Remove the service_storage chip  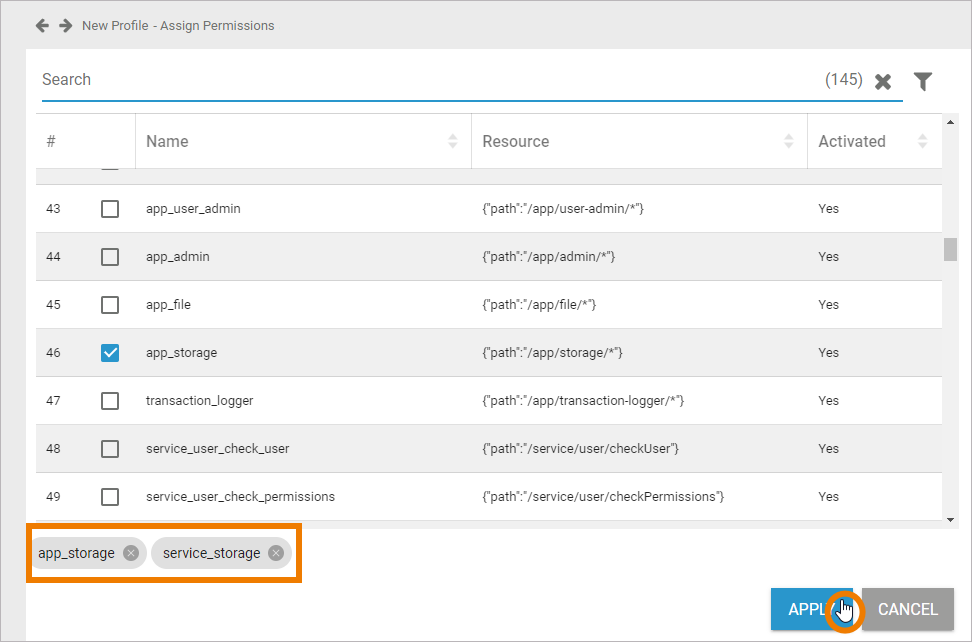[276, 553]
